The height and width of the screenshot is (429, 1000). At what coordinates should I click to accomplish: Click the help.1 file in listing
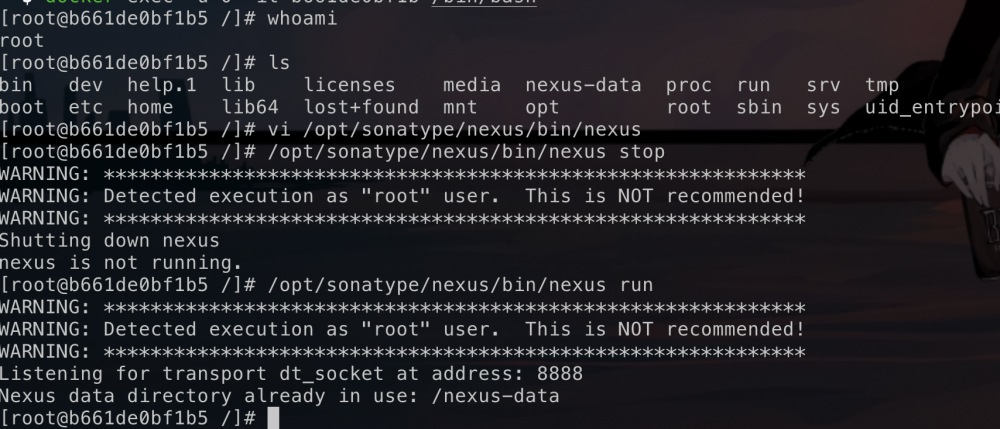(156, 86)
